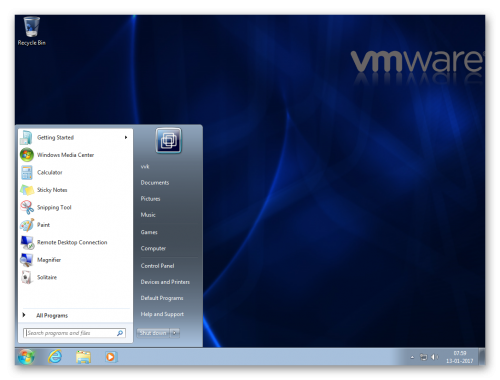Screen dimensions: 500x380
Task: Select the Calculator label
Action: [50, 172]
